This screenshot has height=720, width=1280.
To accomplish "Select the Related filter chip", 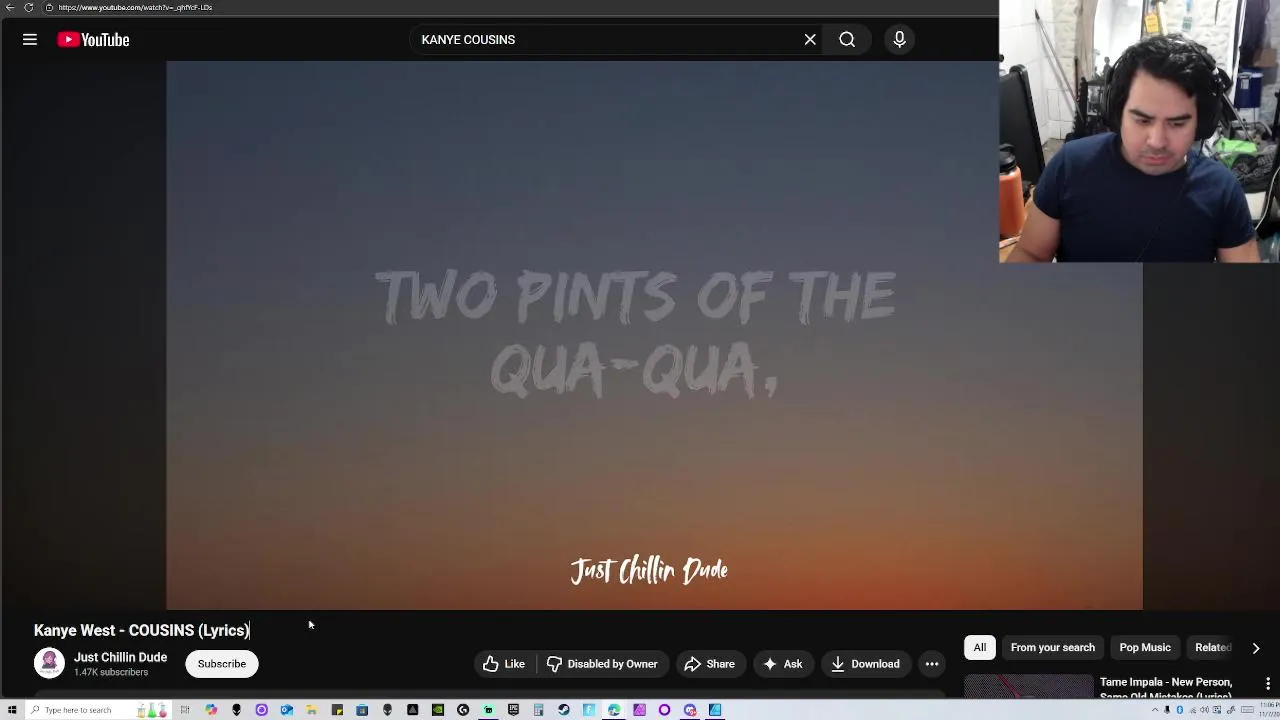I will pos(1213,647).
